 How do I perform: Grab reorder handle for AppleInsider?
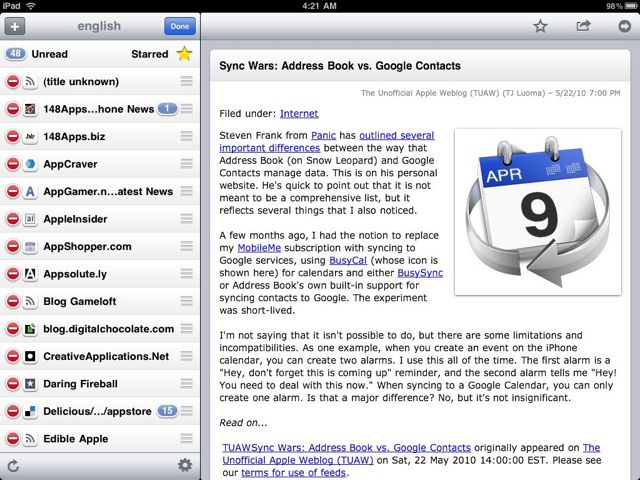point(187,219)
